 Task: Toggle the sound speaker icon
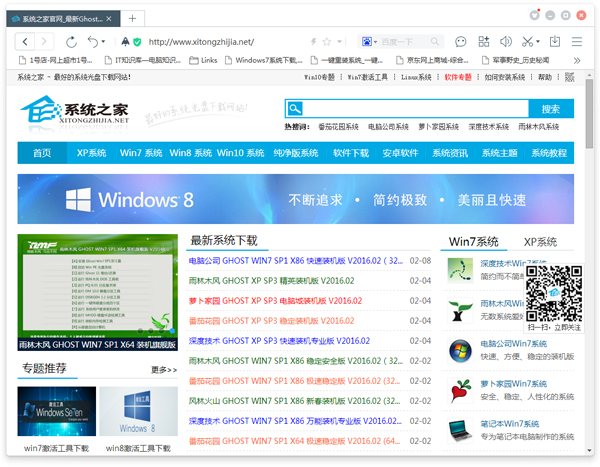click(x=505, y=41)
